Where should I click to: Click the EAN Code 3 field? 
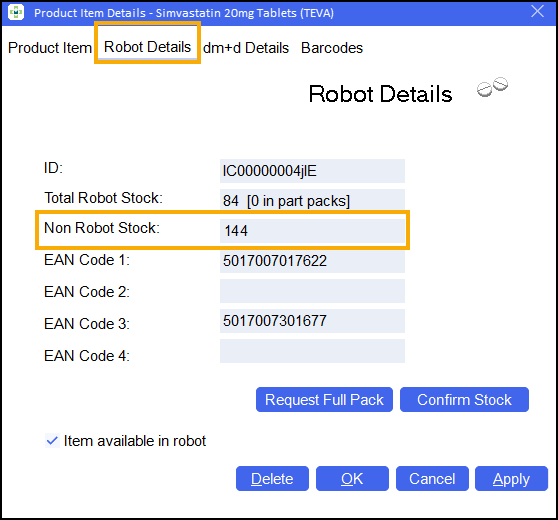tap(312, 321)
